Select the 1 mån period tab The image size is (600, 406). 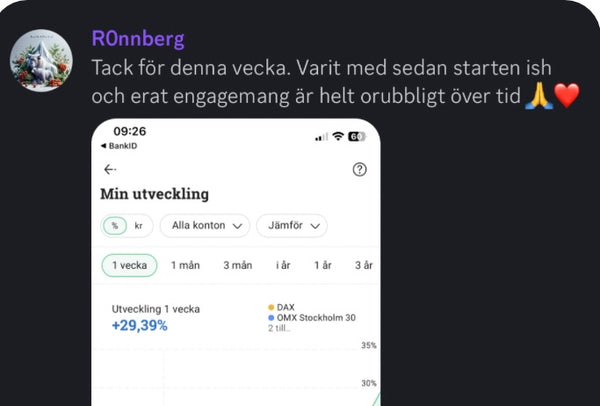(185, 265)
